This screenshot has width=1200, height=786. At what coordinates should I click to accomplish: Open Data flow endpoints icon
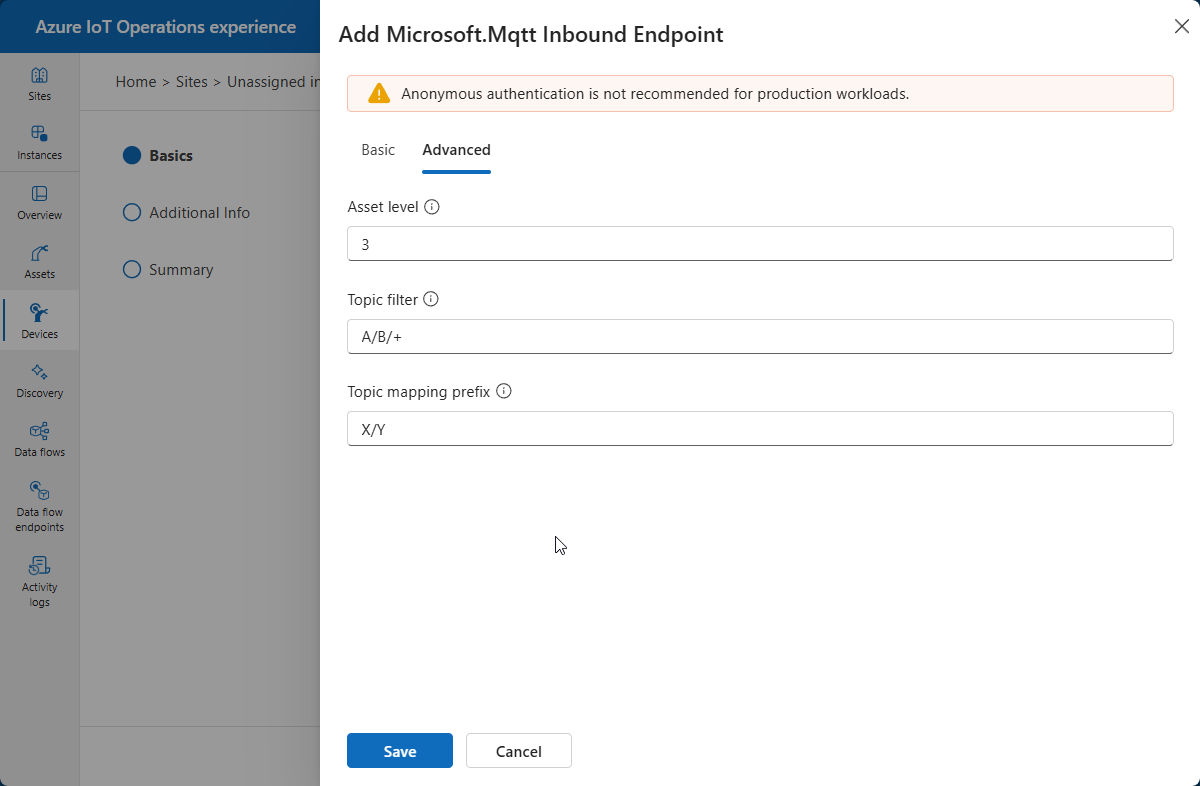click(40, 505)
